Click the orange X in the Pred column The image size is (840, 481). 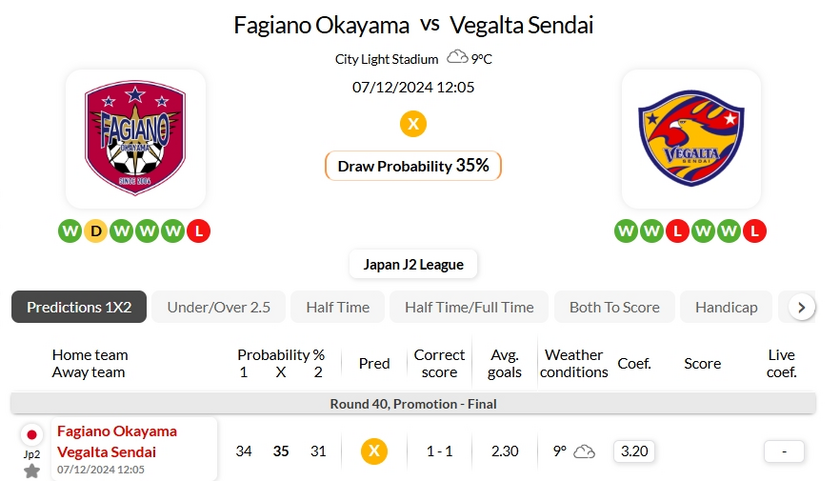click(374, 451)
